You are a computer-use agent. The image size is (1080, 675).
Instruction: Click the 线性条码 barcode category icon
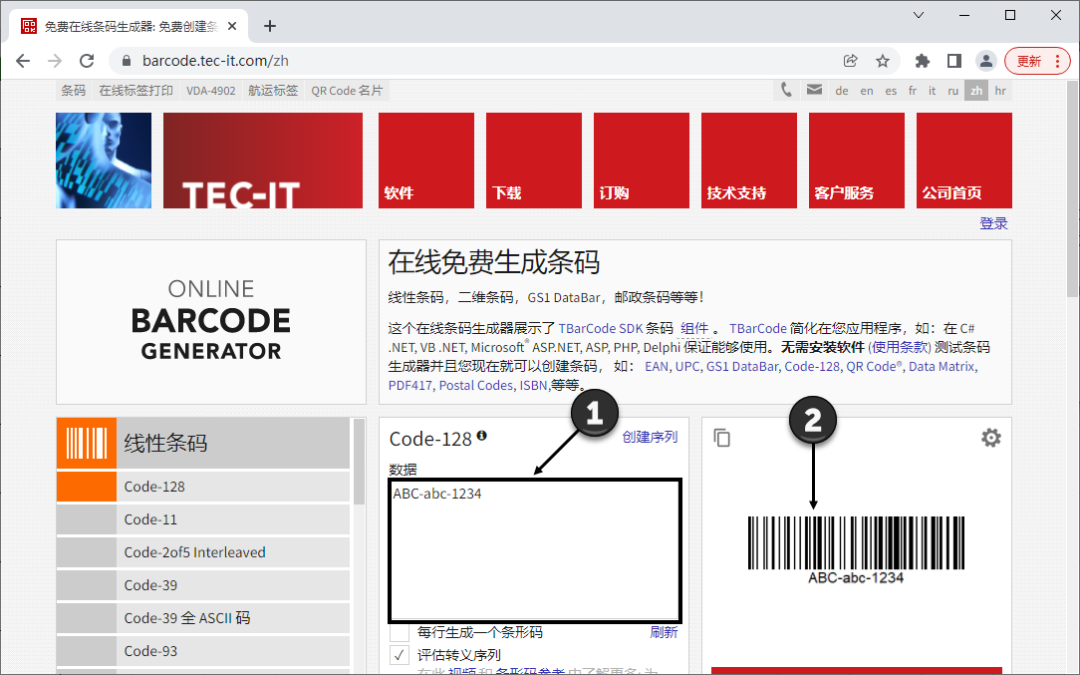(x=86, y=443)
